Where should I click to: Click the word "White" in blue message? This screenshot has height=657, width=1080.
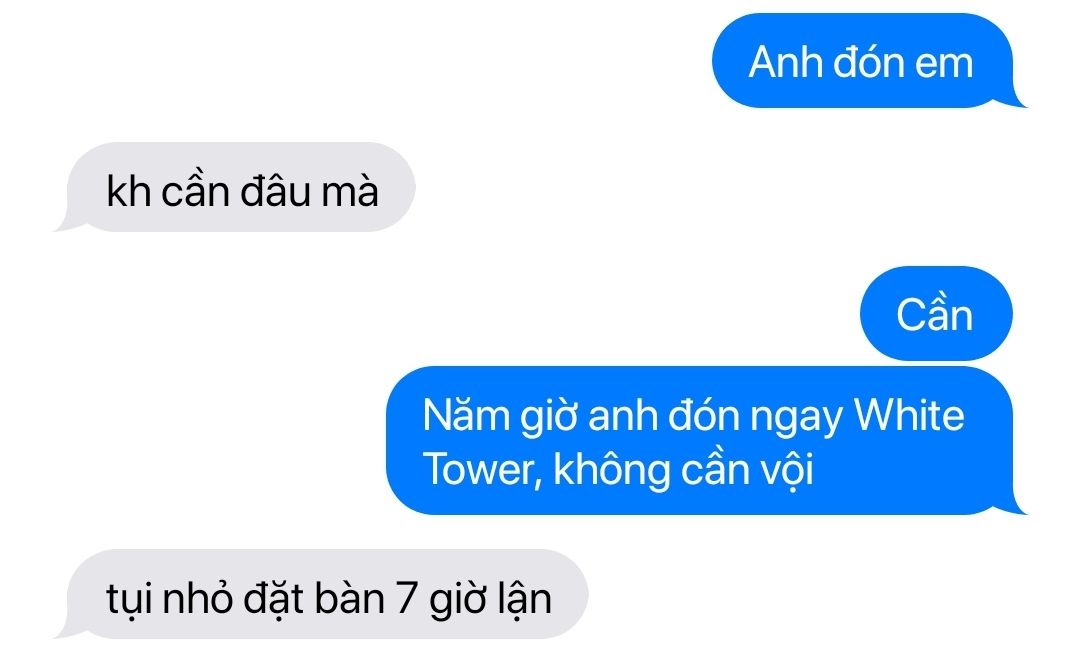909,415
